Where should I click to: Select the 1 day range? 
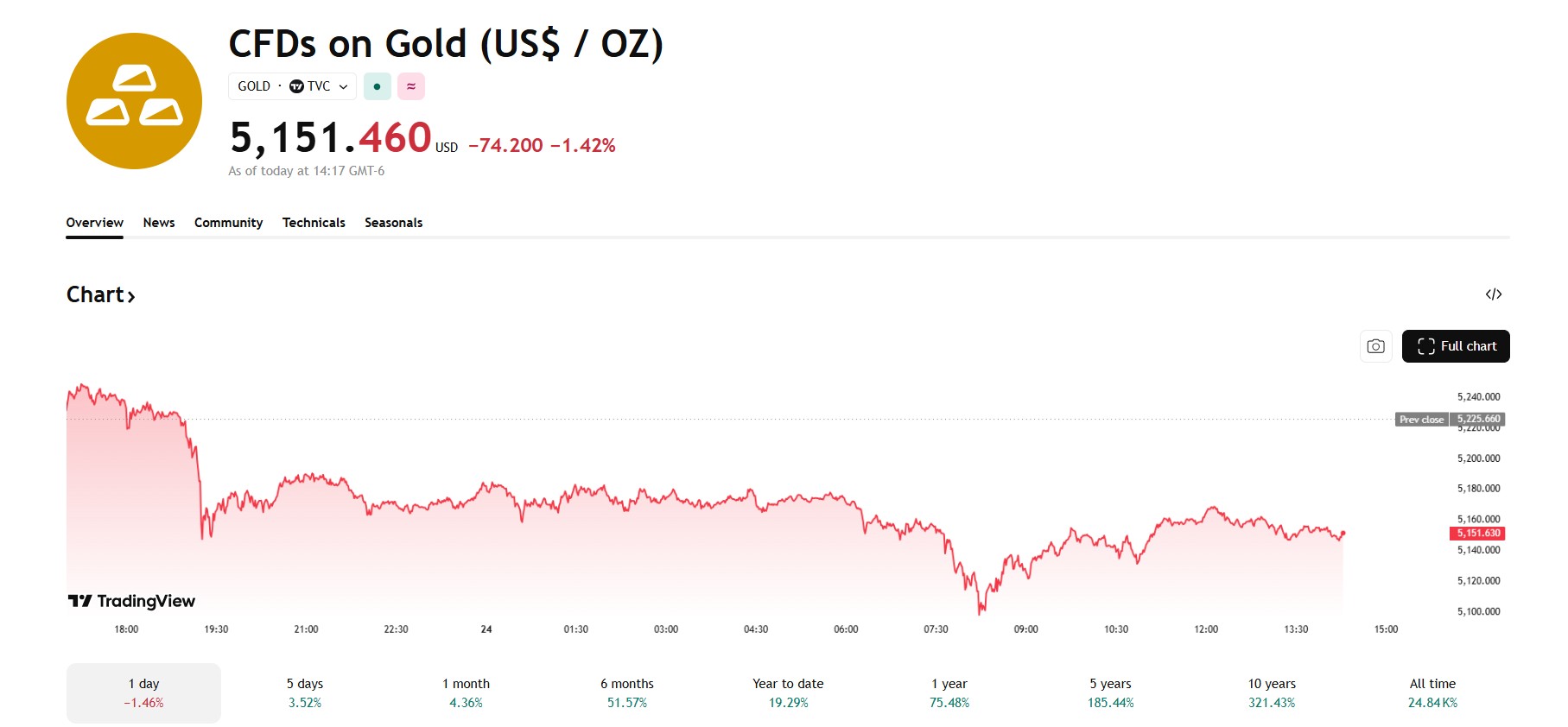pos(143,692)
